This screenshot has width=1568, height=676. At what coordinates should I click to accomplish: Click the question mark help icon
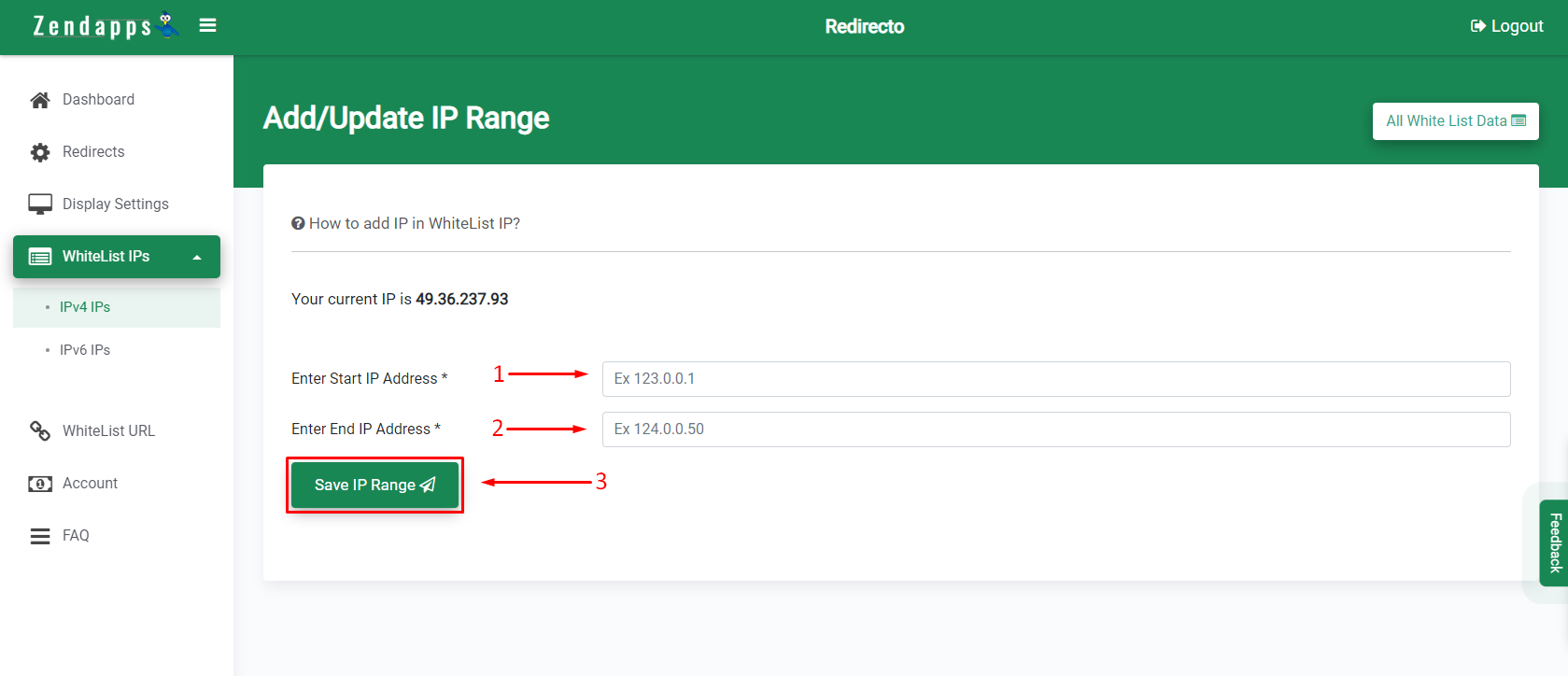[298, 223]
